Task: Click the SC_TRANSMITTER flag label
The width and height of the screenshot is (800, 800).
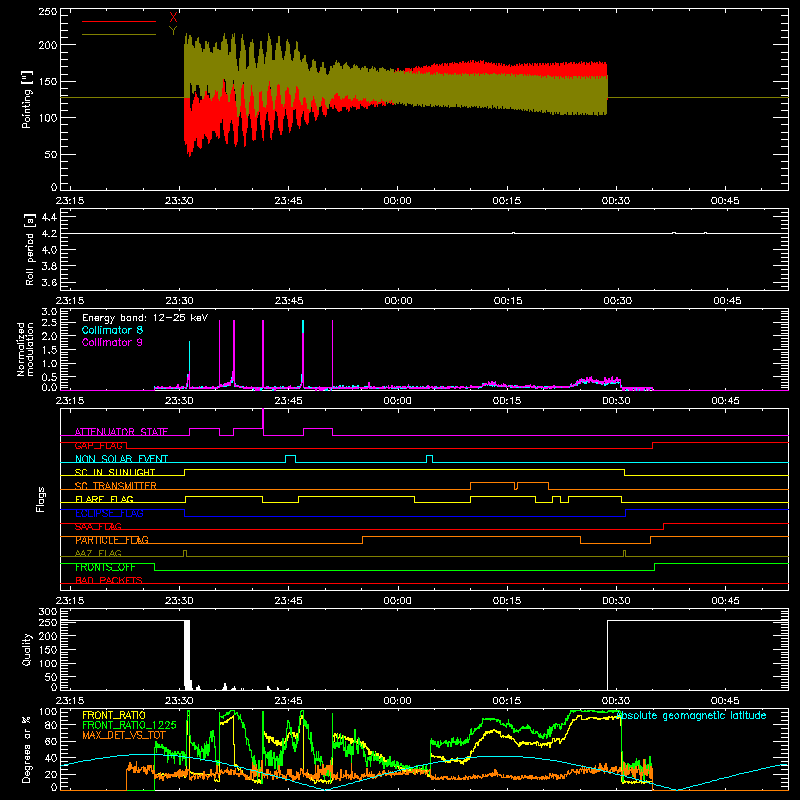Action: 115,486
